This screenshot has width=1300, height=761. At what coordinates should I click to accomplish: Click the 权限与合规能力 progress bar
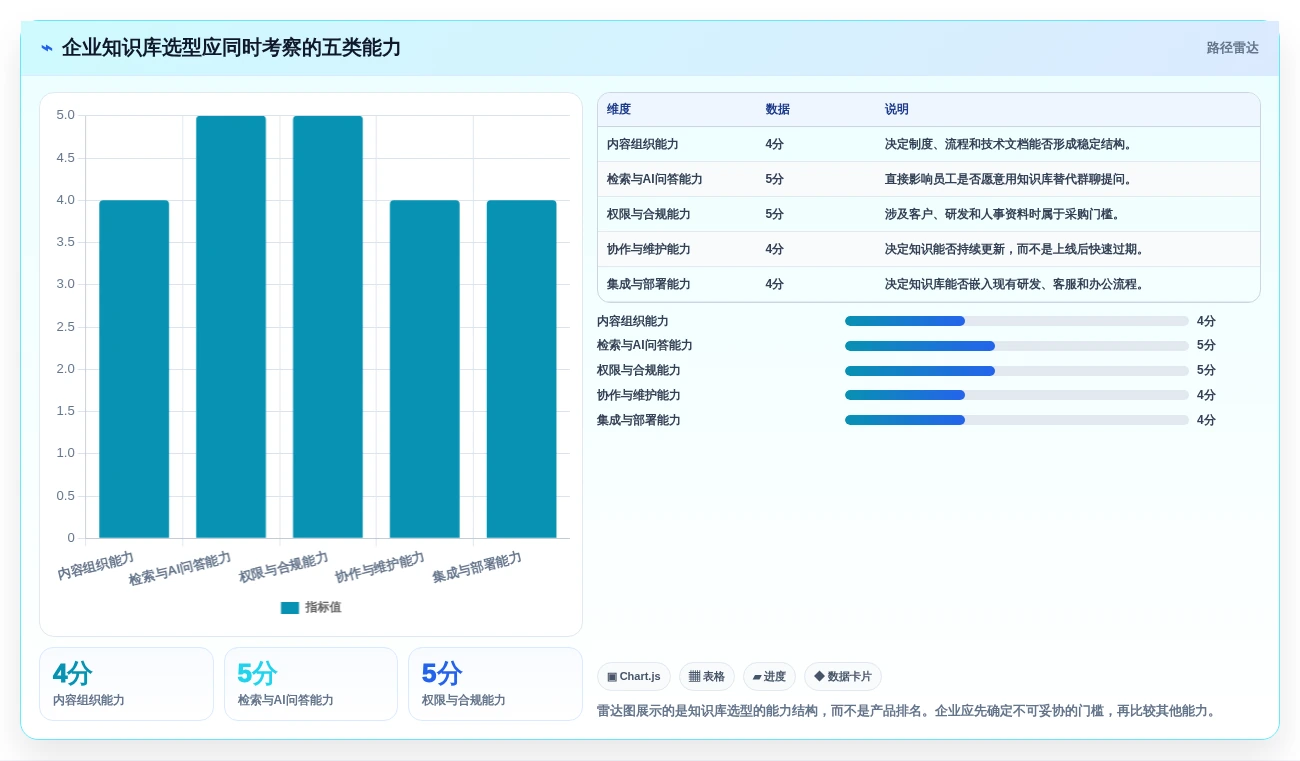tap(1017, 370)
